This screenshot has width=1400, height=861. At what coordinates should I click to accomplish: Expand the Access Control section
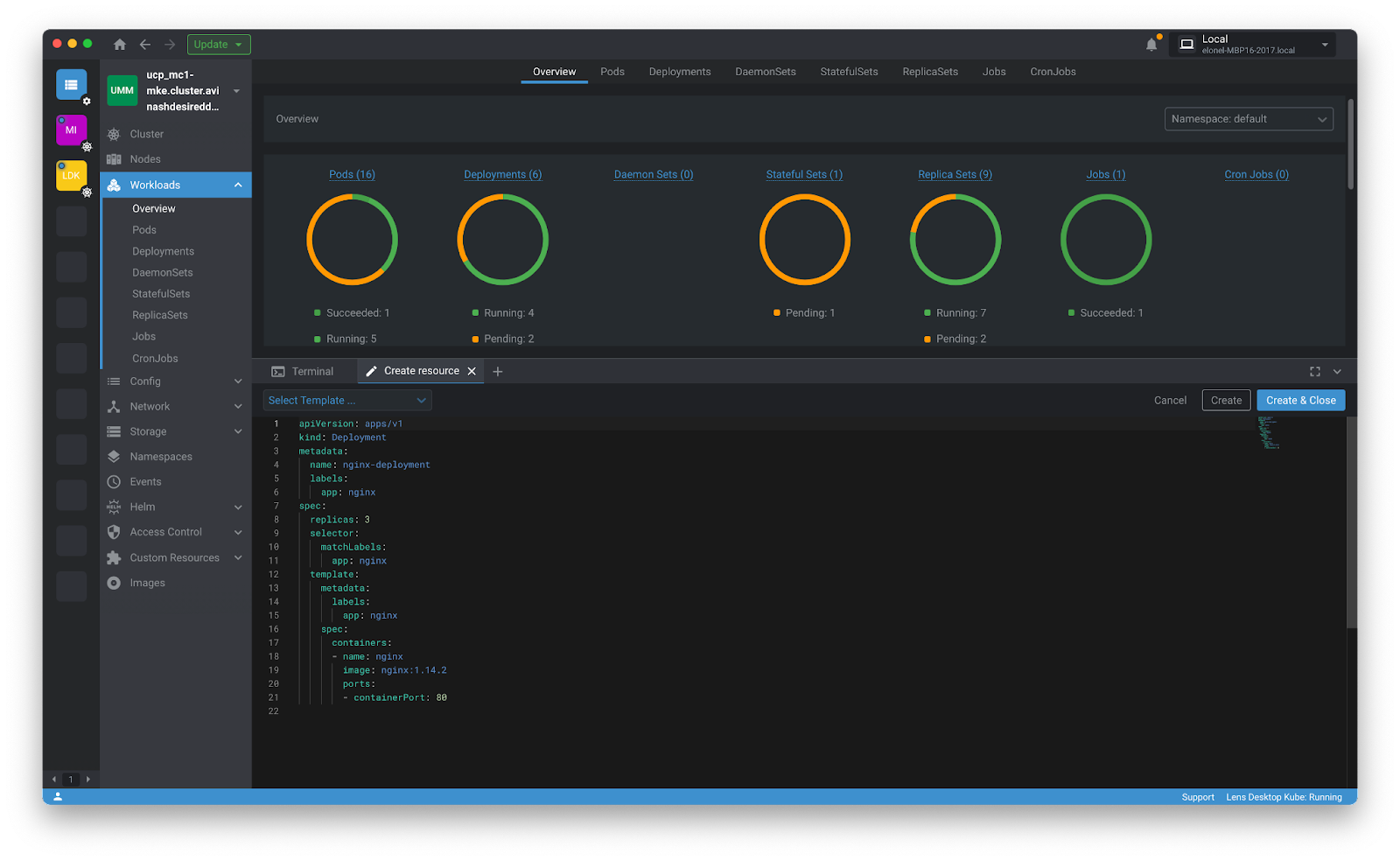click(x=238, y=532)
